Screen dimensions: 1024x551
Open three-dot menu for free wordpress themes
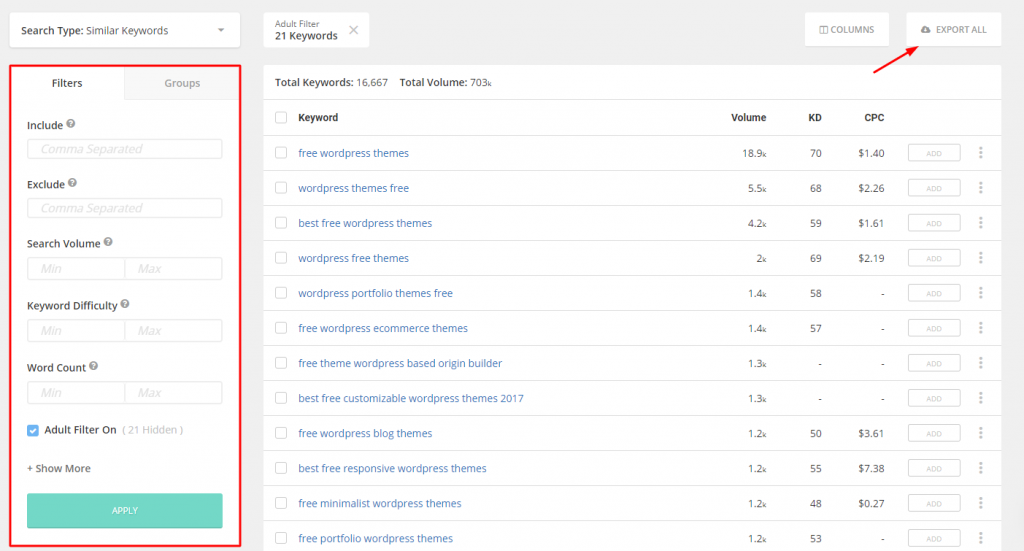(980, 153)
